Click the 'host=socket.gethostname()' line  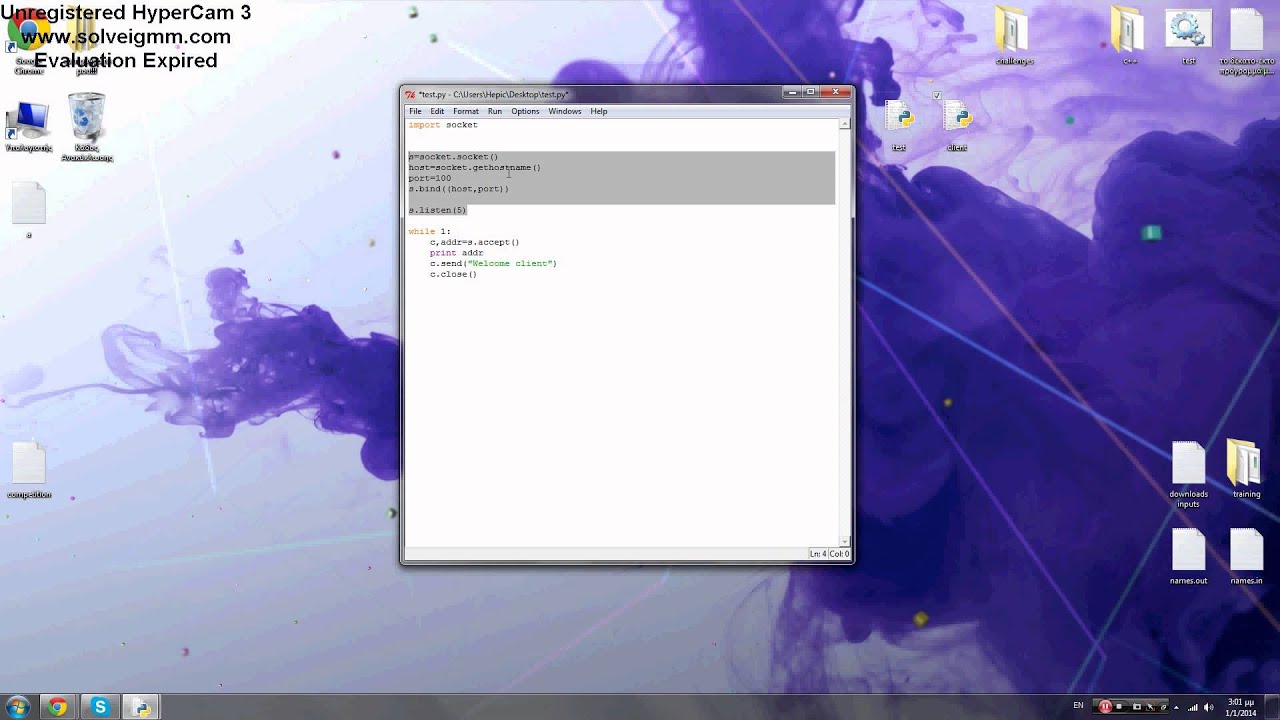click(474, 167)
